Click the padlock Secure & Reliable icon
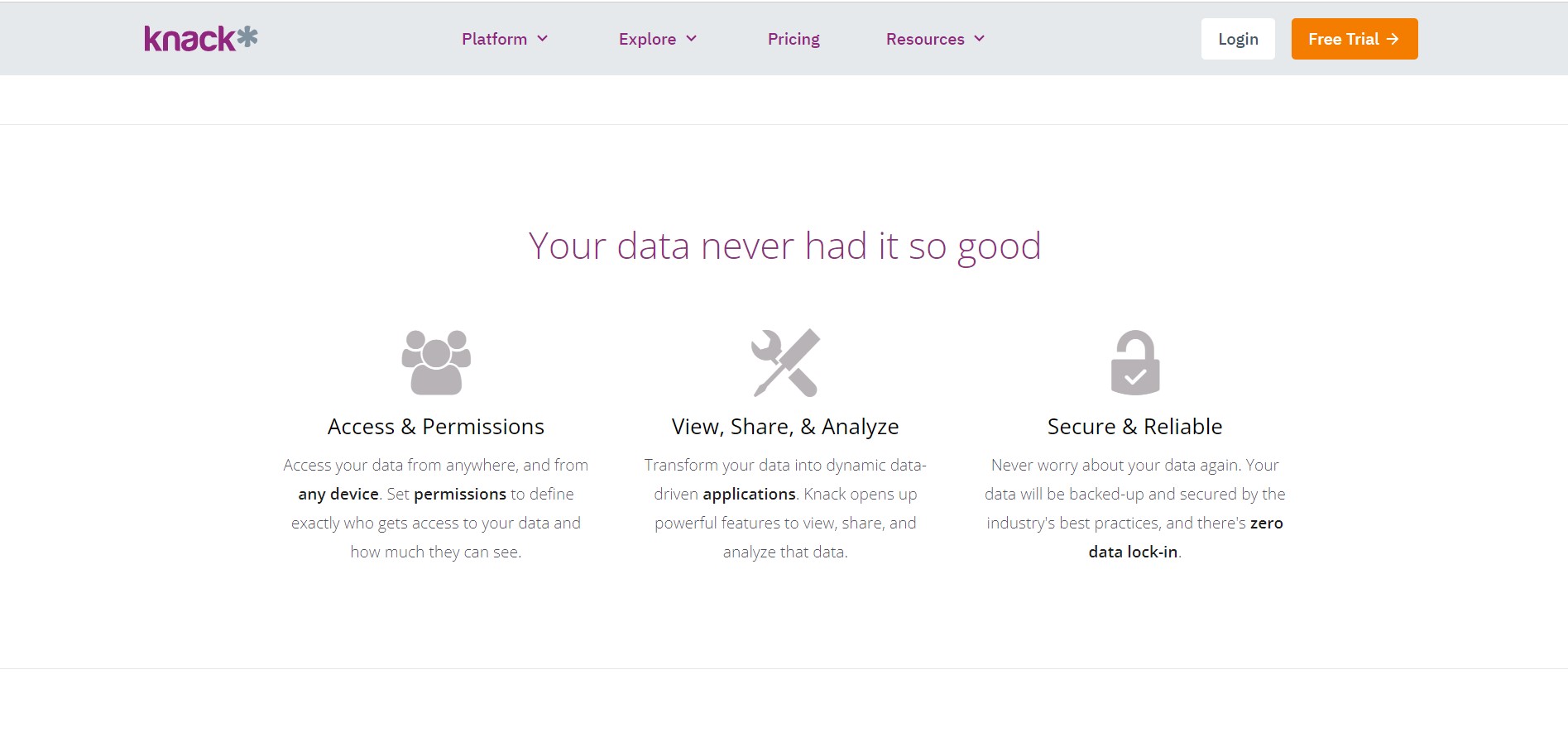 coord(1135,362)
